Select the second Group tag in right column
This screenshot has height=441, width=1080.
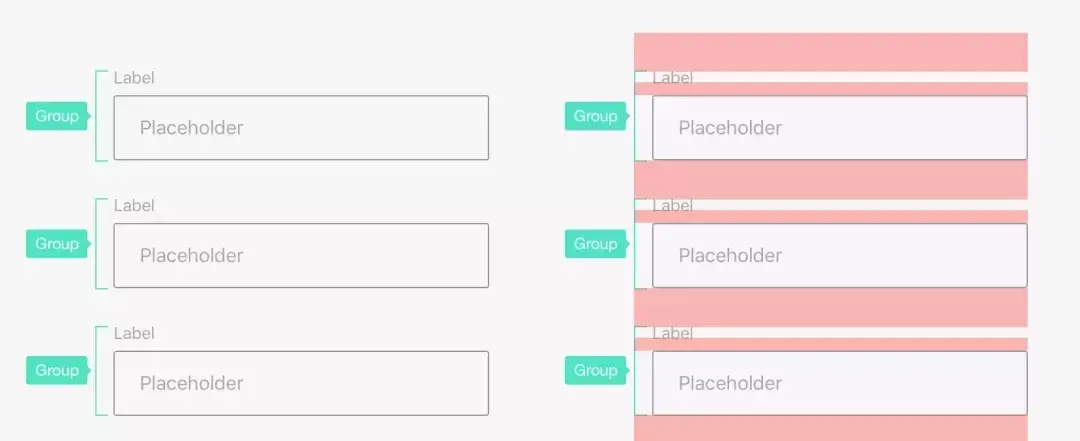pyautogui.click(x=596, y=244)
